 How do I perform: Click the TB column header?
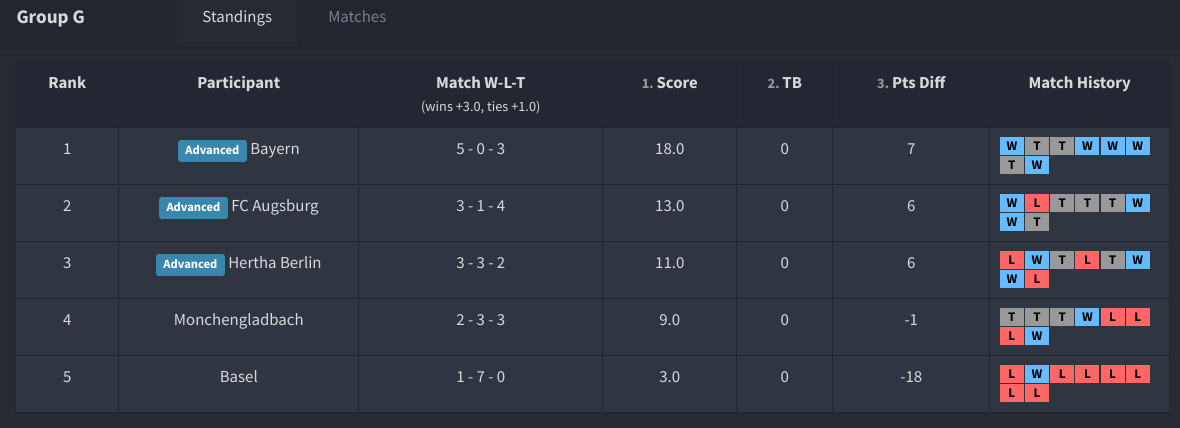click(791, 83)
